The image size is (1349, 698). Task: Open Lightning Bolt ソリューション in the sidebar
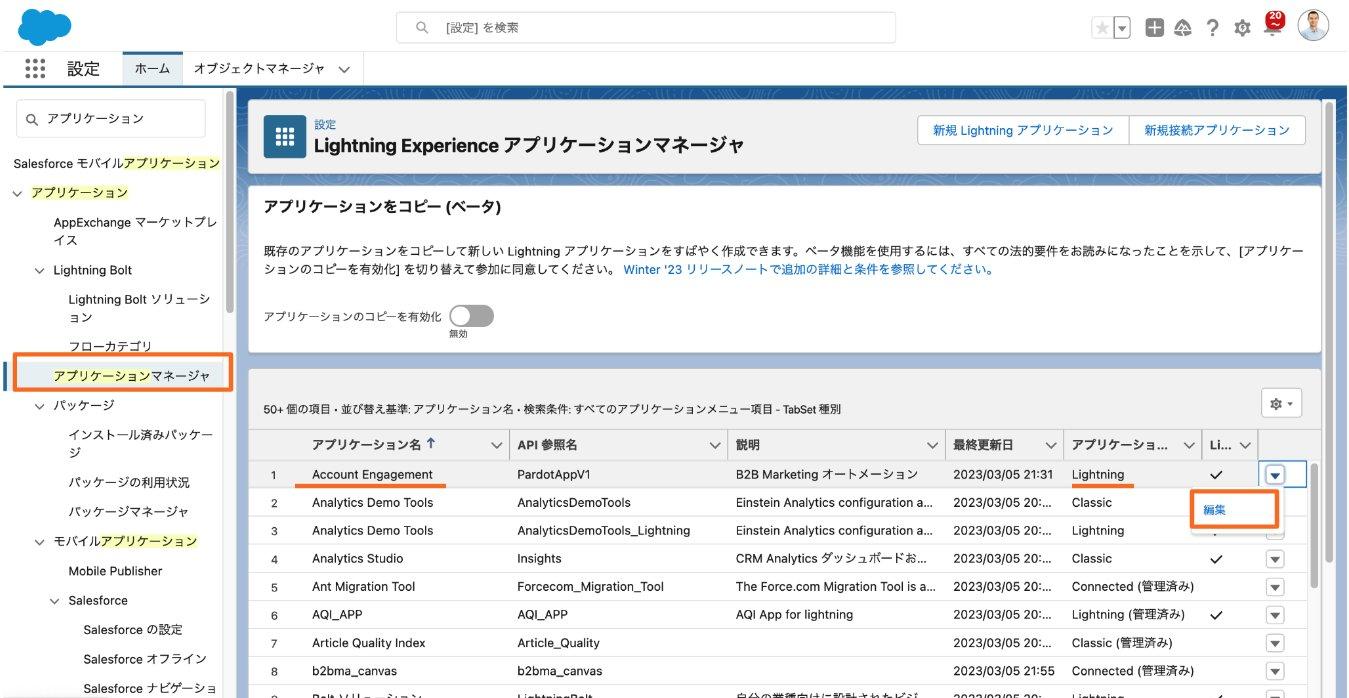139,308
